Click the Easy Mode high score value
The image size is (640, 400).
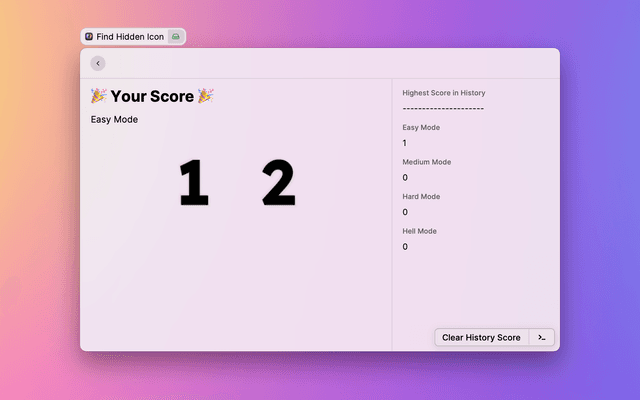point(405,143)
